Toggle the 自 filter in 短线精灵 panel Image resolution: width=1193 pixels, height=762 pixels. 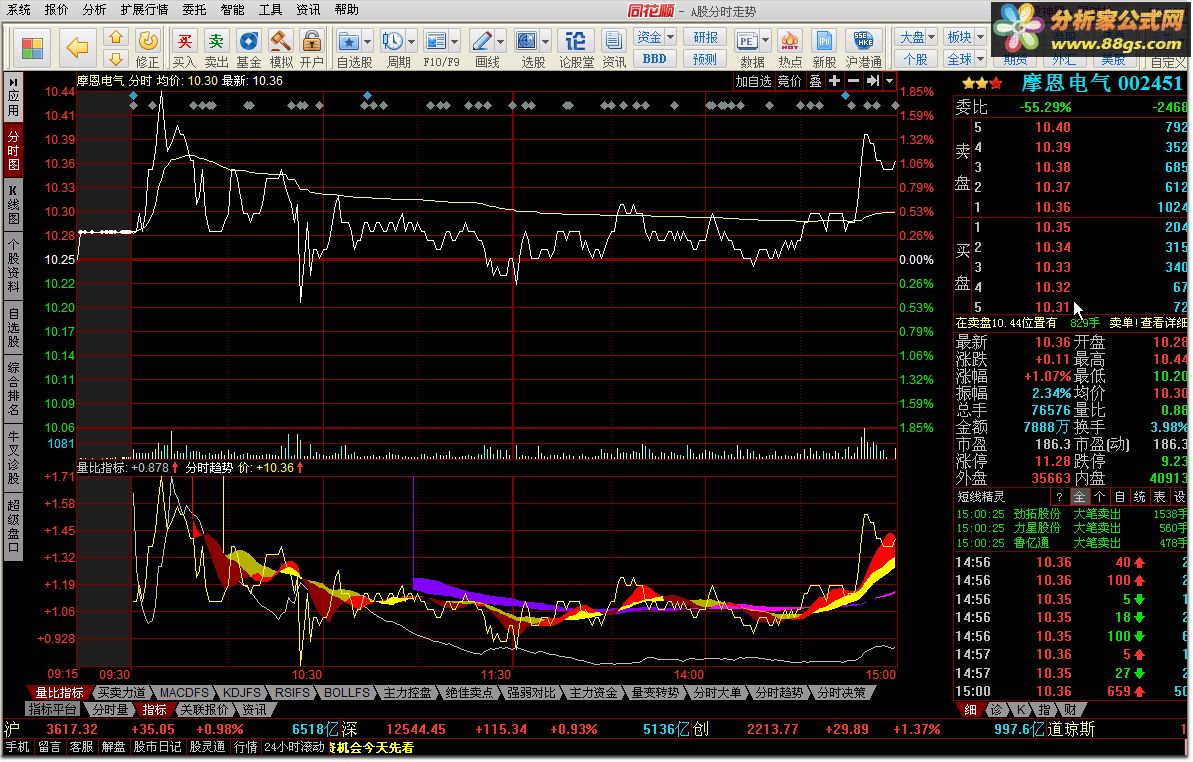pos(1119,497)
